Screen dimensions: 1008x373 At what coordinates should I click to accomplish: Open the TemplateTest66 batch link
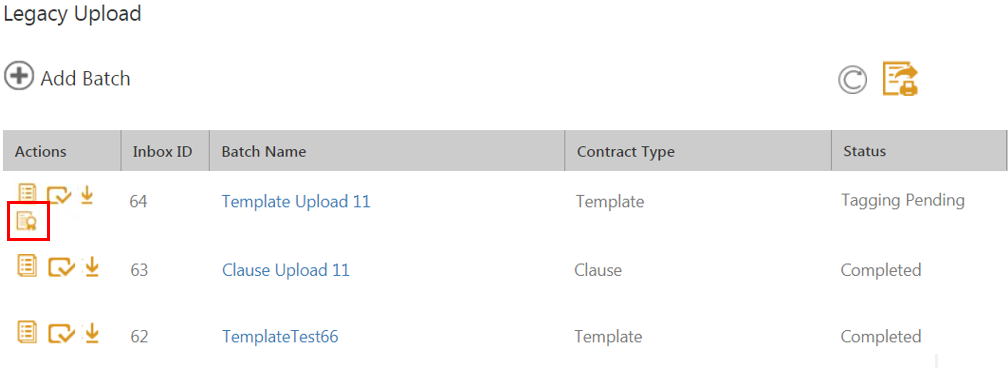[x=280, y=336]
